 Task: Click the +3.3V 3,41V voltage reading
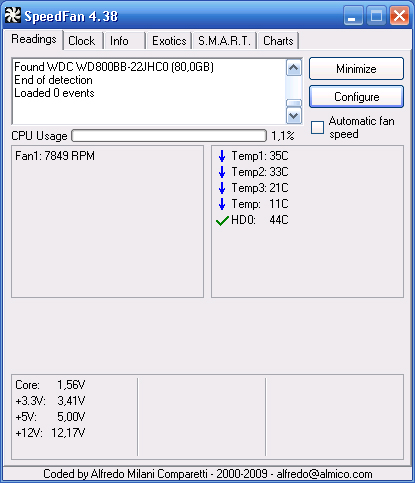pyautogui.click(x=50, y=401)
